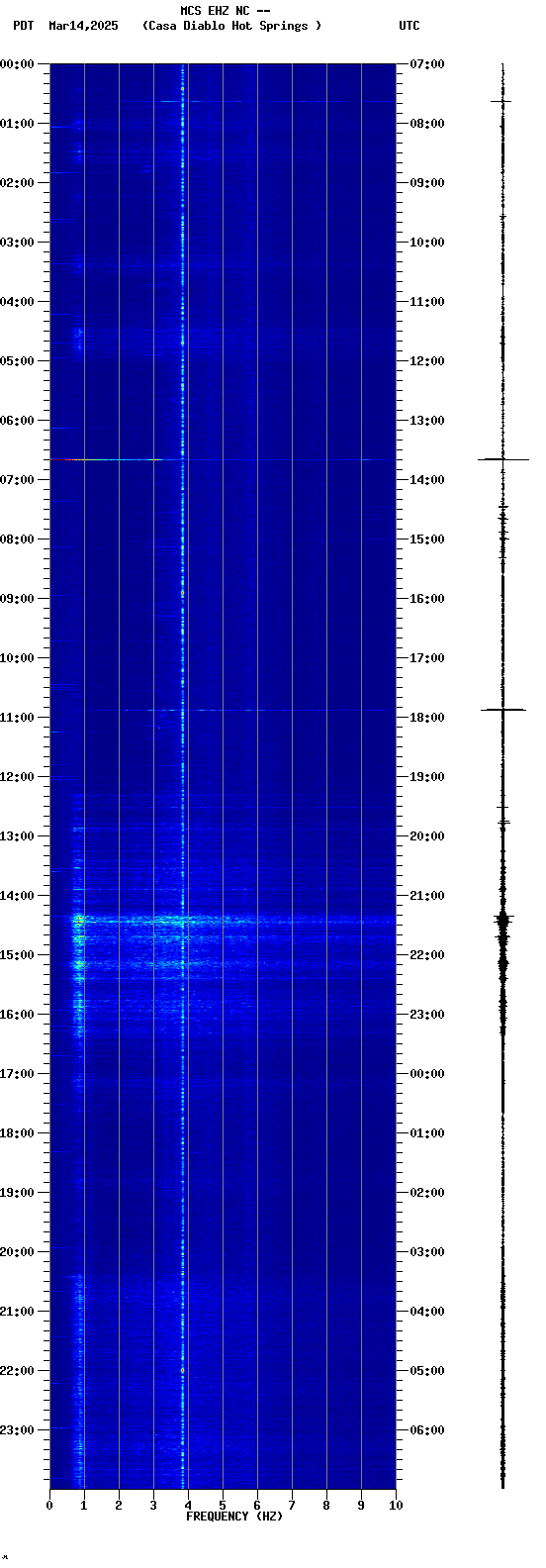546x1568 pixels.
Task: Click the PDT time label '08:00'
Action: 17,539
